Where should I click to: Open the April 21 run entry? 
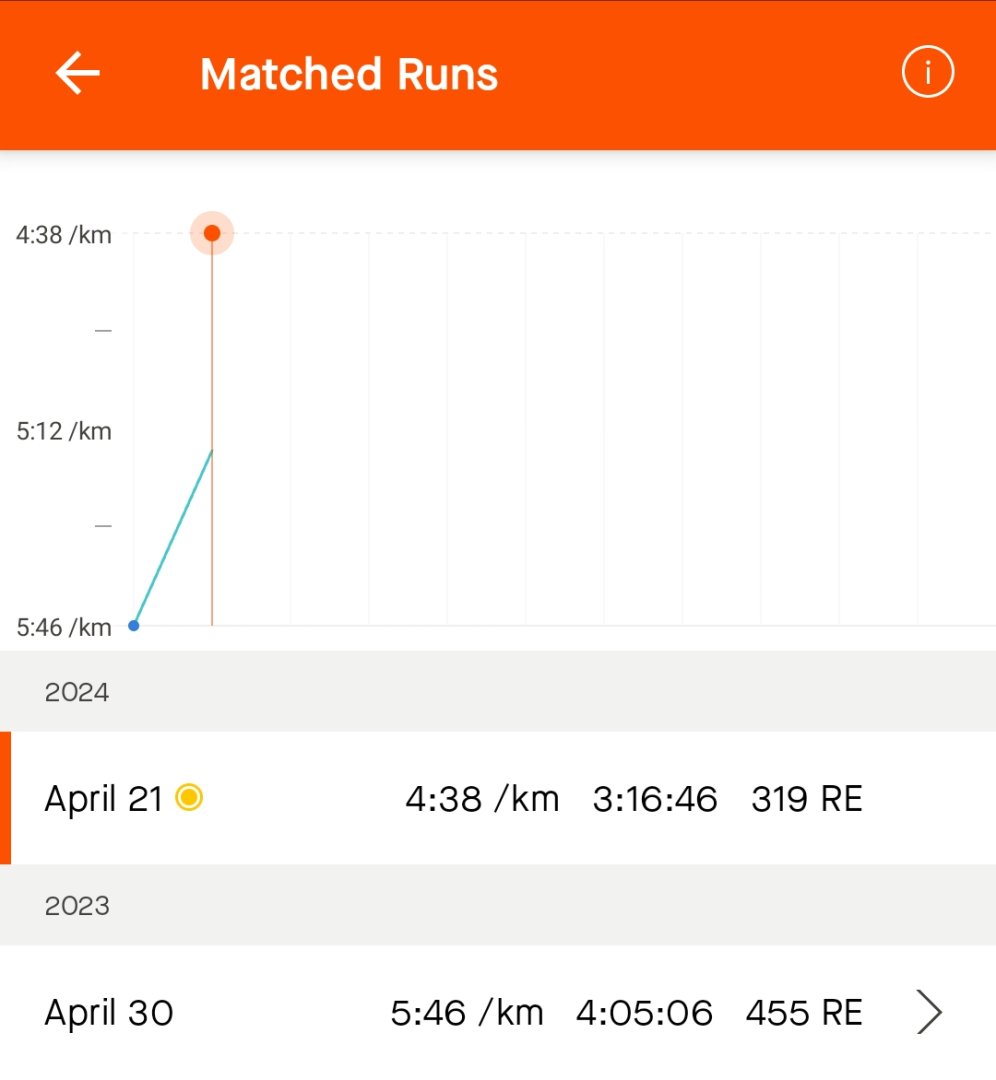click(498, 798)
